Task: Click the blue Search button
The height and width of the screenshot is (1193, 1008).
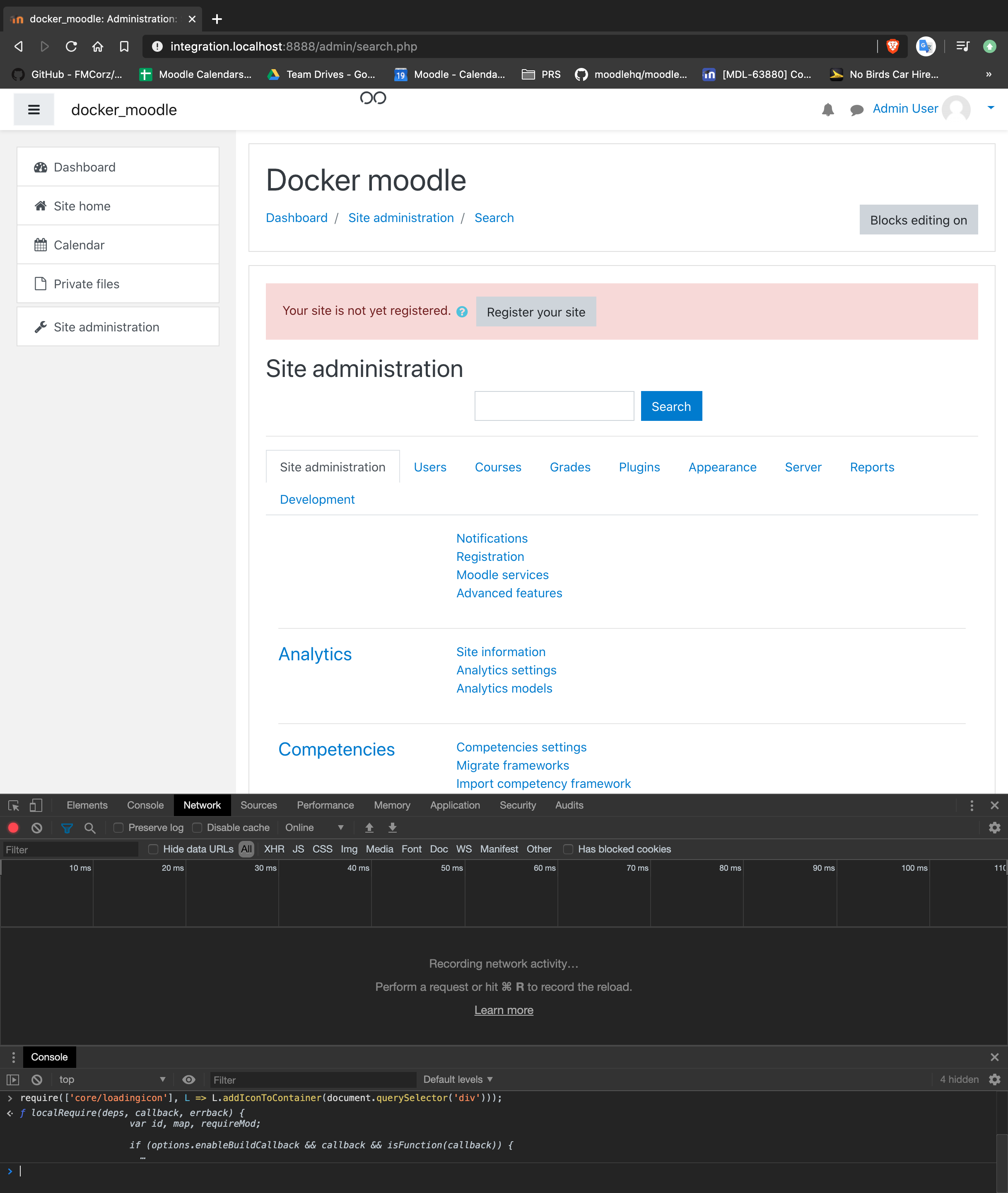Action: tap(671, 406)
